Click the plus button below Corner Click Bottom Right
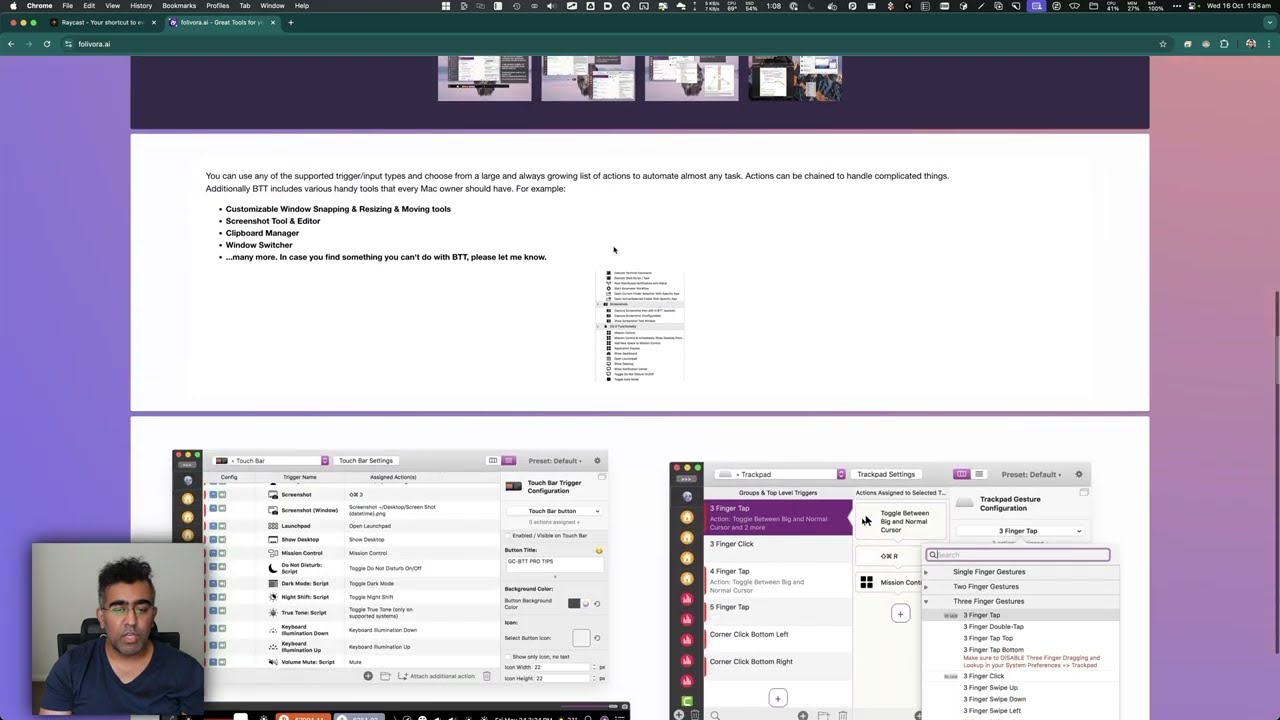 [x=778, y=698]
